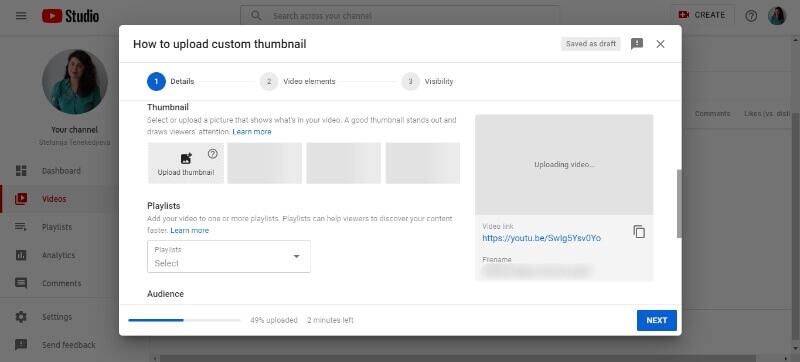
Task: Click the YouTube Studio logo
Action: point(70,16)
